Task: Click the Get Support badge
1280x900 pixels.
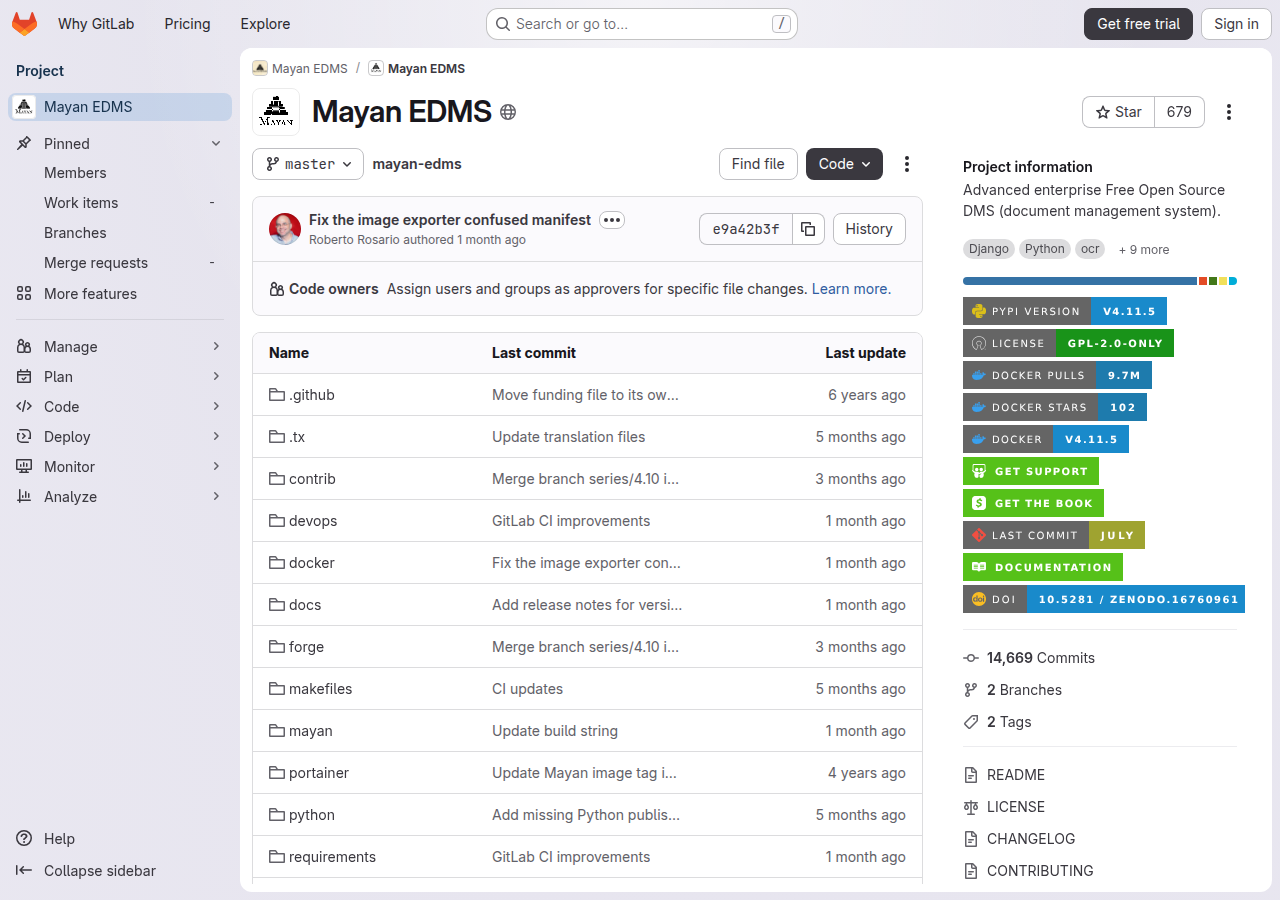Action: click(x=1031, y=471)
